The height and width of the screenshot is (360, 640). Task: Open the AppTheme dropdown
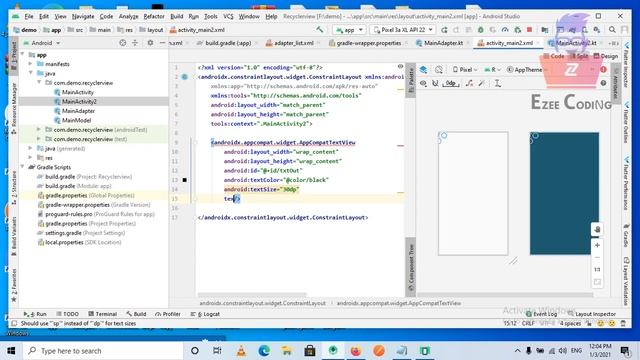pyautogui.click(x=526, y=70)
